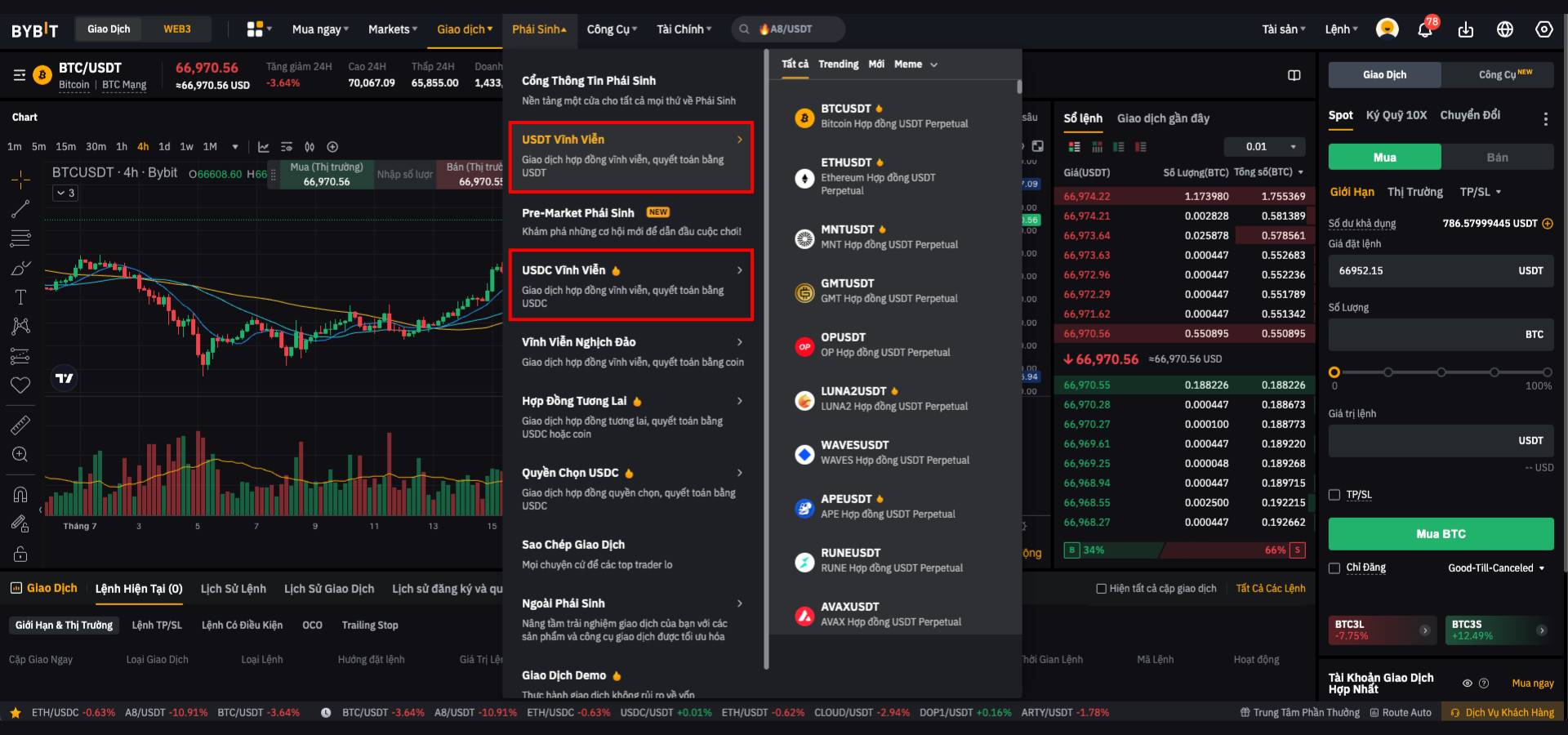
Task: Select the ruler measure tool
Action: 20,425
